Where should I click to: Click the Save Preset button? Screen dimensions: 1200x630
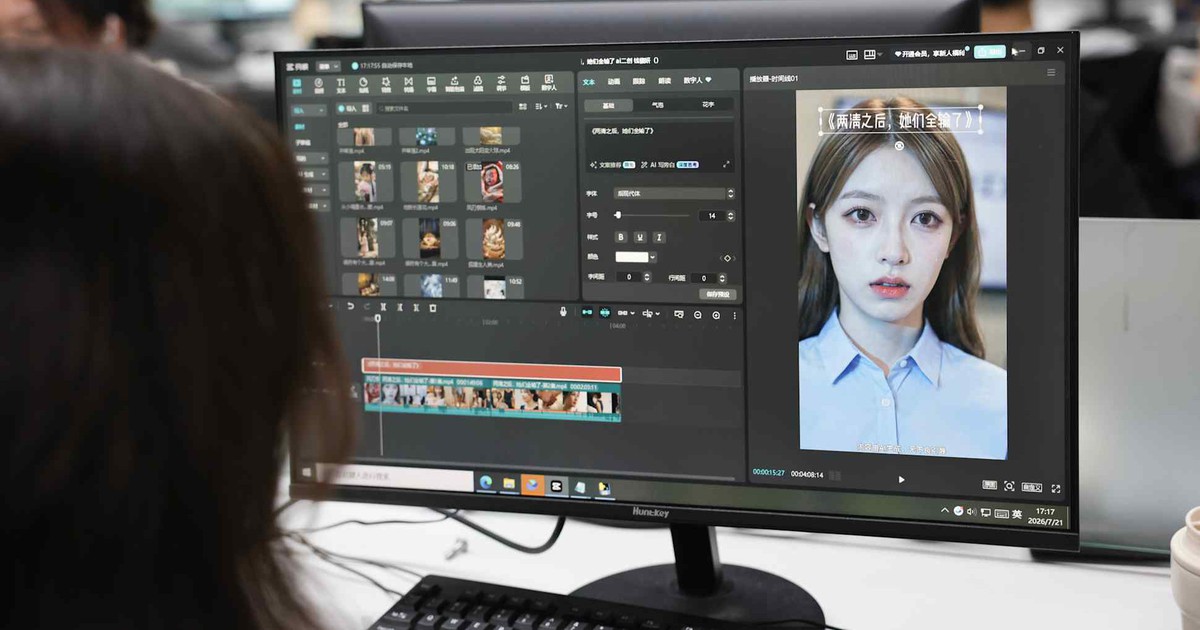[x=718, y=295]
